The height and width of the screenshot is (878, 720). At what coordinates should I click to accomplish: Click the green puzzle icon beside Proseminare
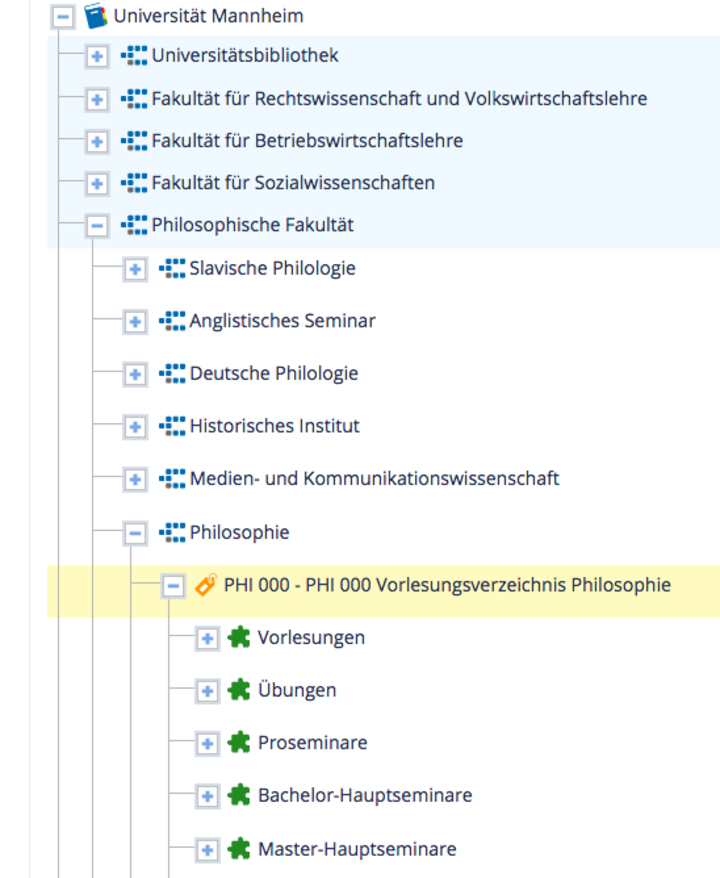click(x=239, y=742)
